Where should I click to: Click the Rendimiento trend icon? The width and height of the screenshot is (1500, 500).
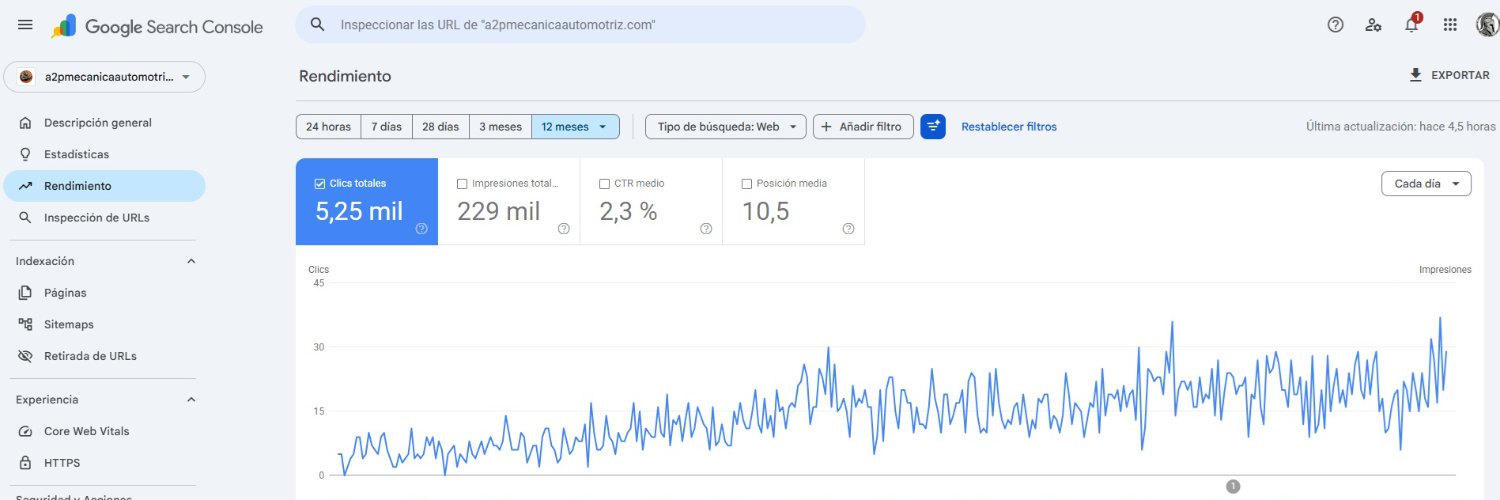coord(25,186)
